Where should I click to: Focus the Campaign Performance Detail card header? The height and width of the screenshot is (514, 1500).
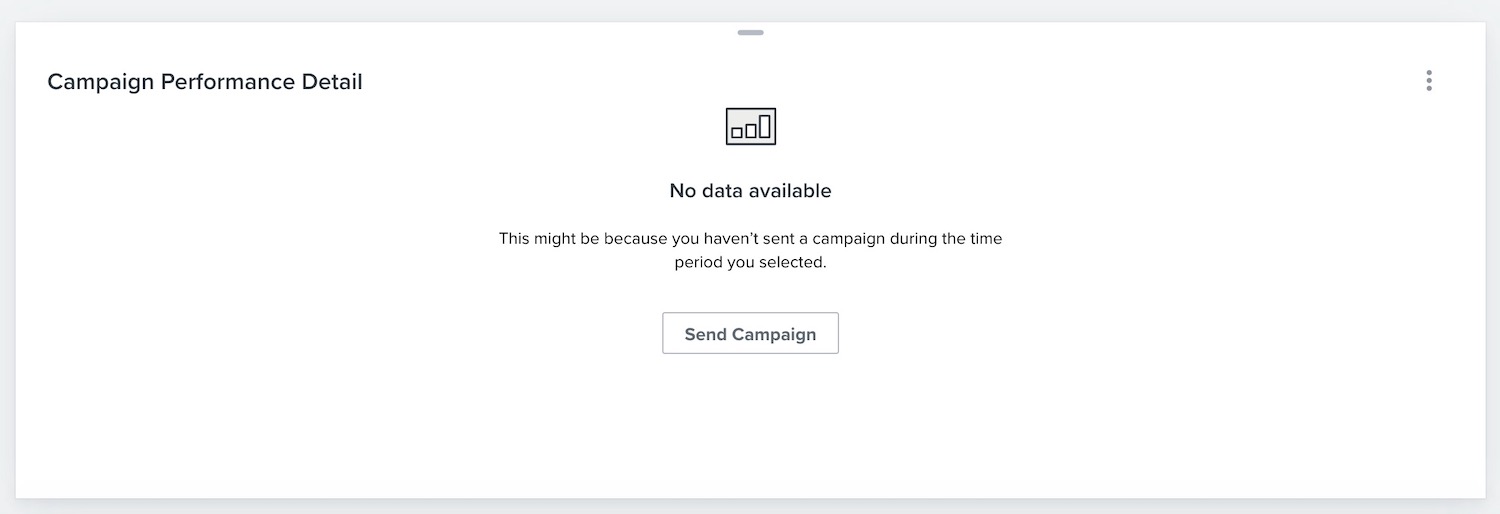(x=205, y=82)
